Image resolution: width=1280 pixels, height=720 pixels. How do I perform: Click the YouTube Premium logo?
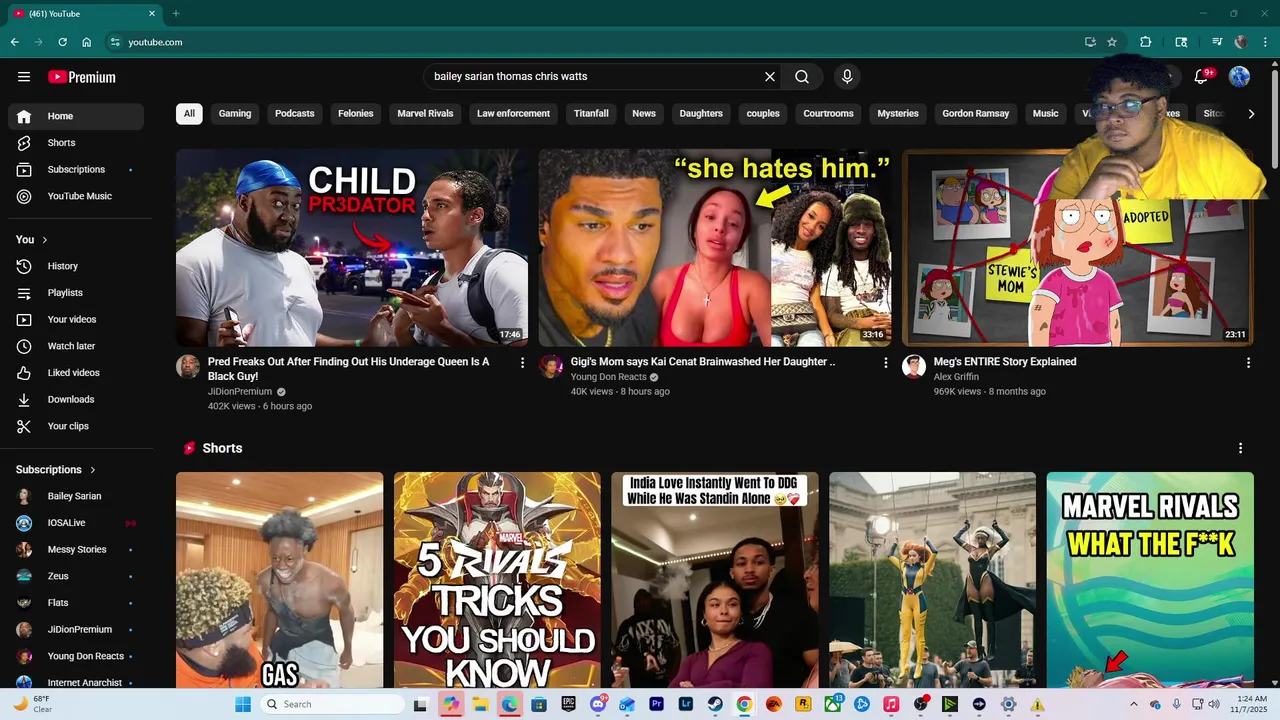[x=82, y=77]
